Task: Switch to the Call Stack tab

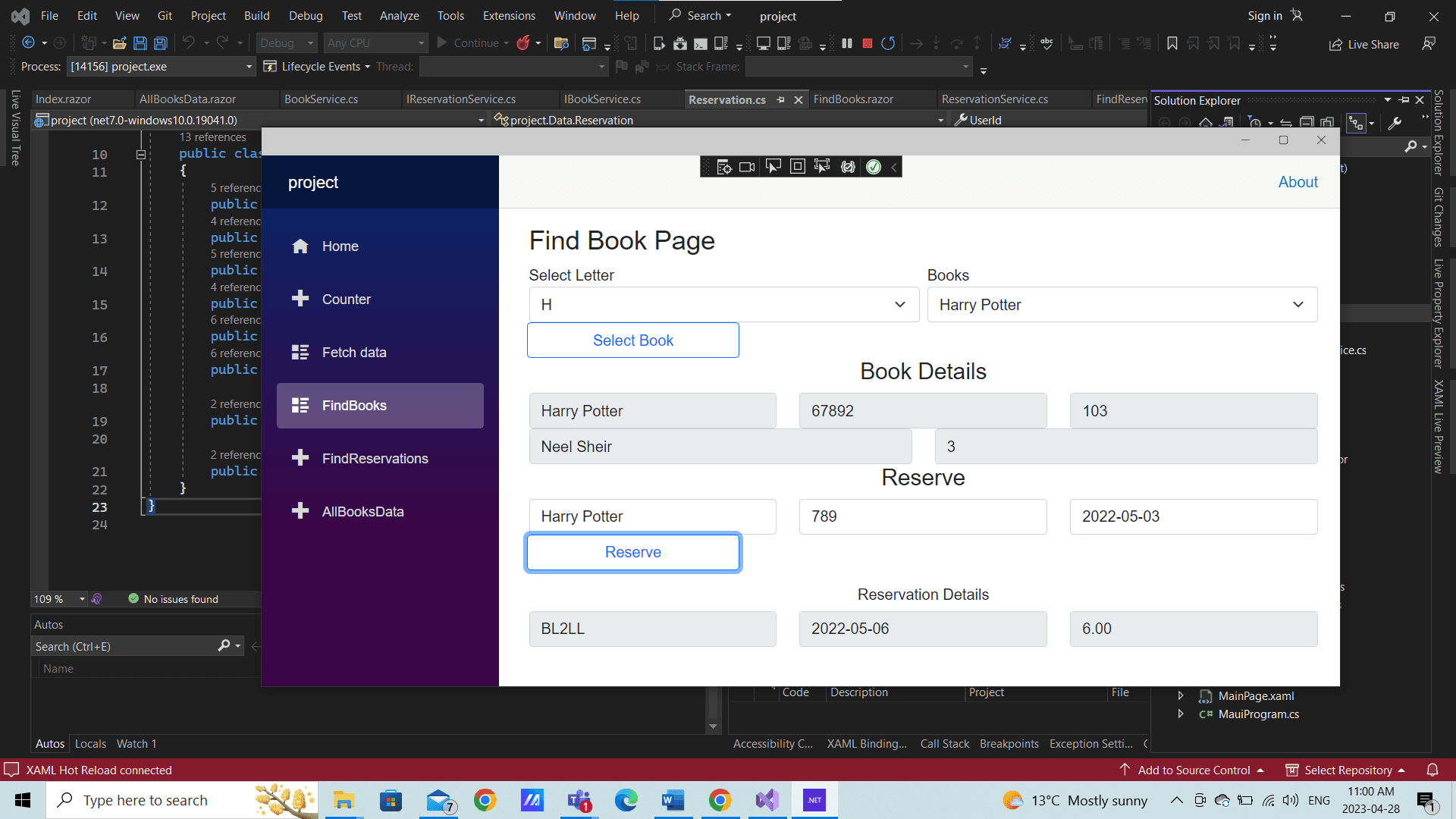Action: (x=945, y=744)
